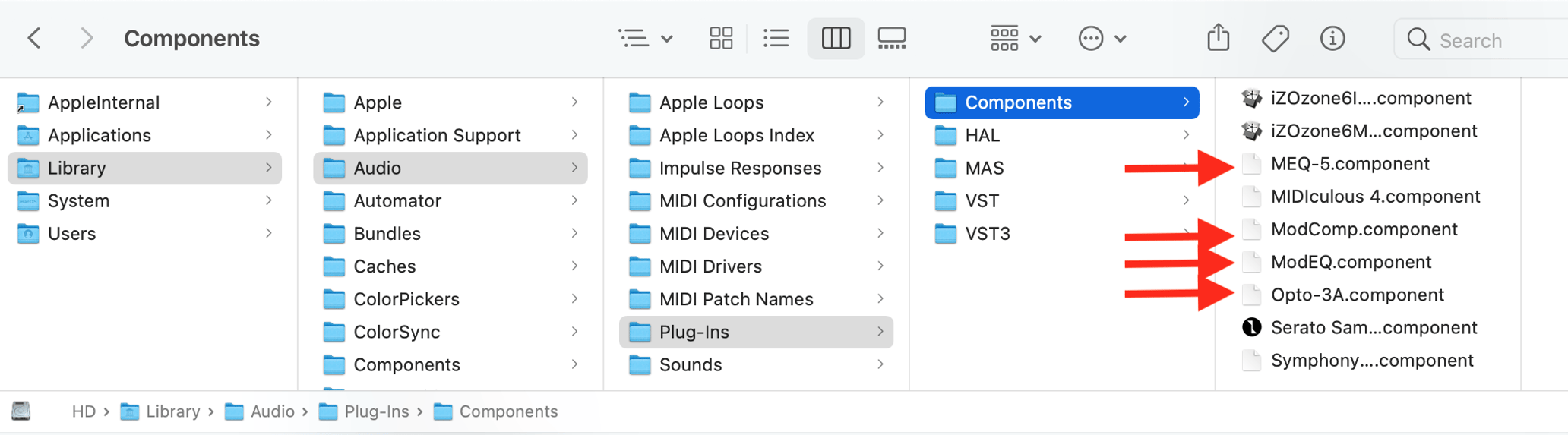Expand HAL folder via its chevron
Viewport: 1568px width, 435px height.
pyautogui.click(x=1186, y=135)
